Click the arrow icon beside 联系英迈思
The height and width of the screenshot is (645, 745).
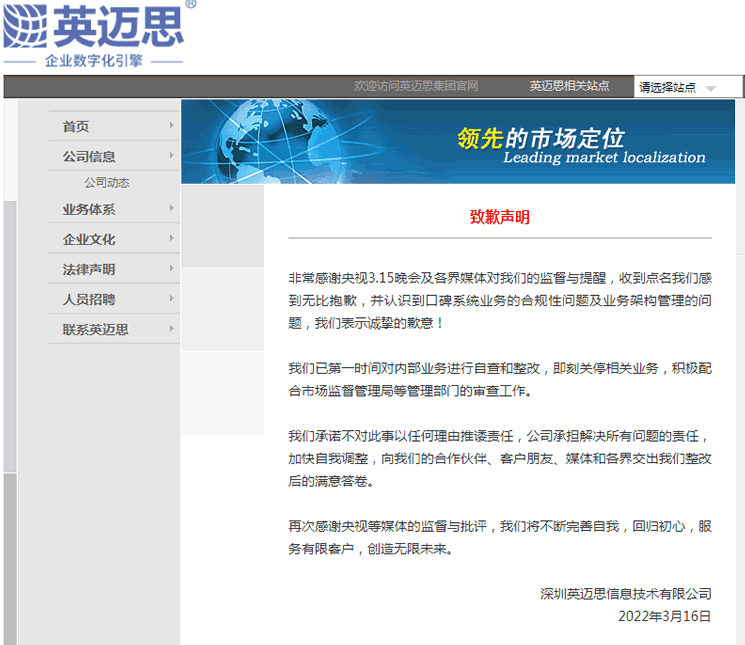tap(172, 329)
